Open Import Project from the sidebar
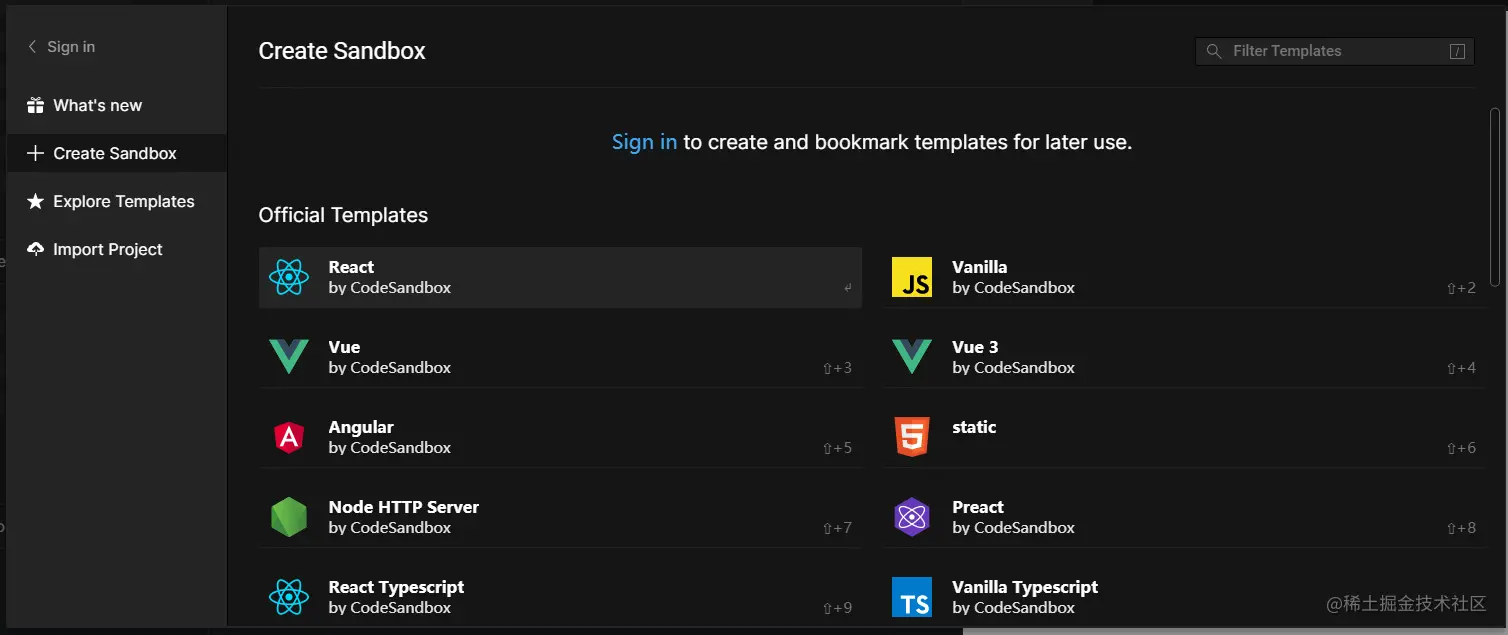Viewport: 1508px width, 635px height. tap(107, 249)
